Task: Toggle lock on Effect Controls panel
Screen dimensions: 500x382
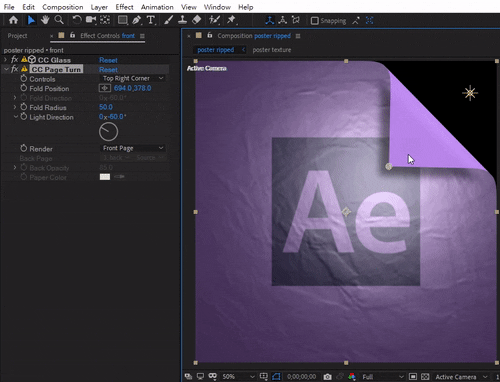Action: [72, 35]
